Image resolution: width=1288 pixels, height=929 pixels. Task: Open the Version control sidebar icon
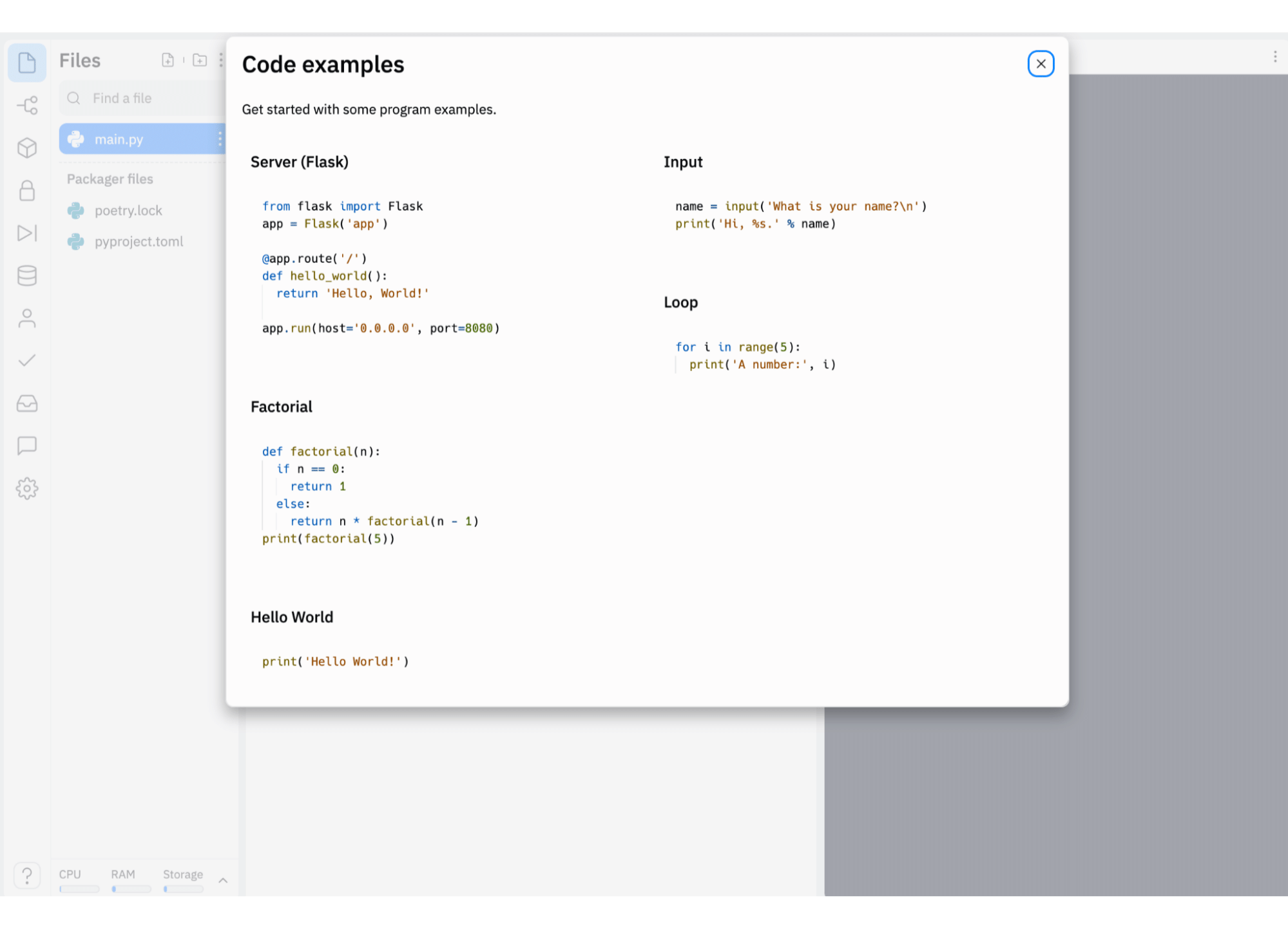coord(27,105)
